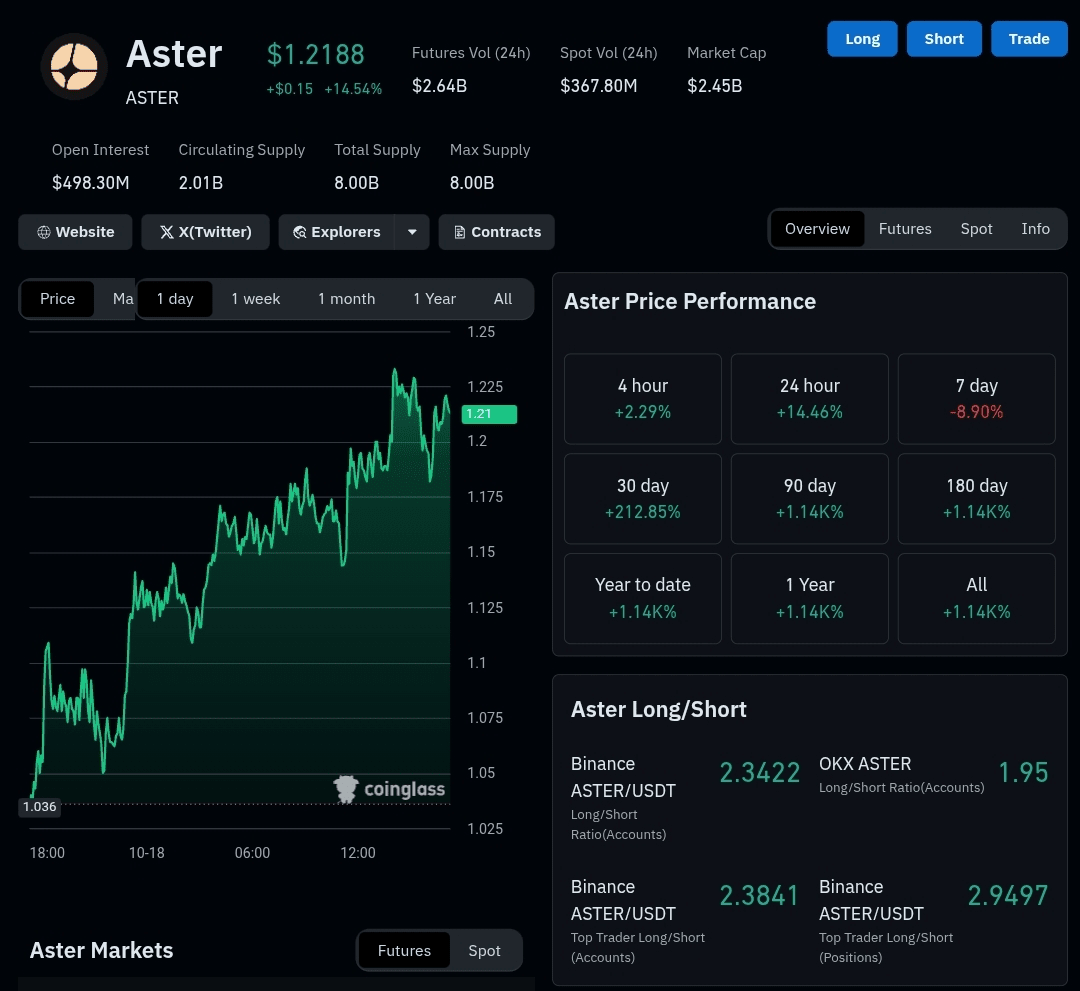Choose the 1 day chart range

coord(174,299)
